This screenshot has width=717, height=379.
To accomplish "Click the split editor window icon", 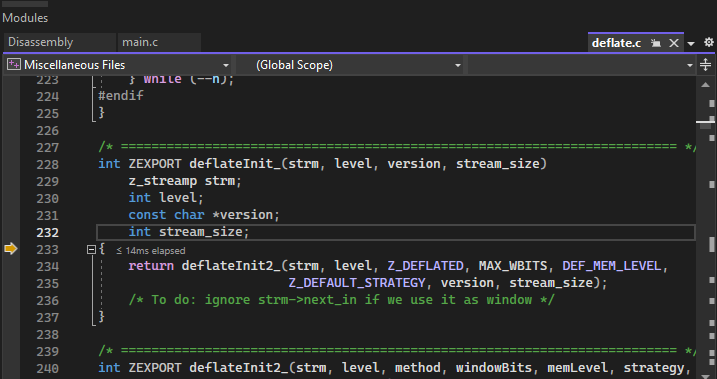I will 706,65.
